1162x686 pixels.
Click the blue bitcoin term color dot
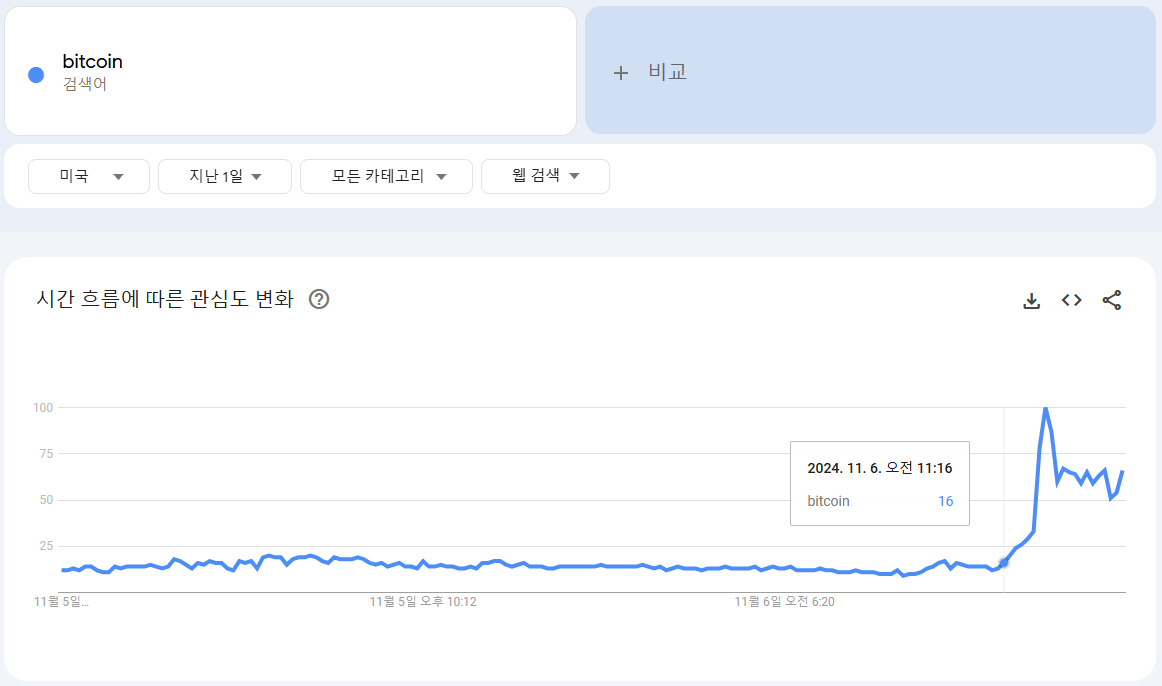36,75
